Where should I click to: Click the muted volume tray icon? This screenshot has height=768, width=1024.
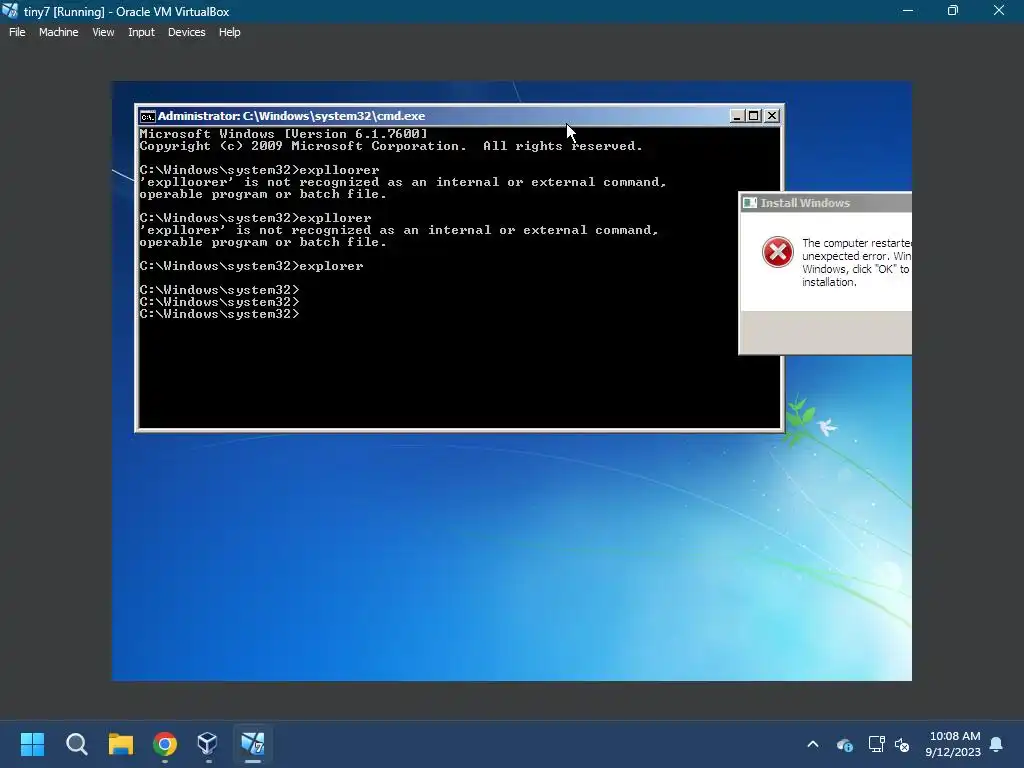[902, 744]
